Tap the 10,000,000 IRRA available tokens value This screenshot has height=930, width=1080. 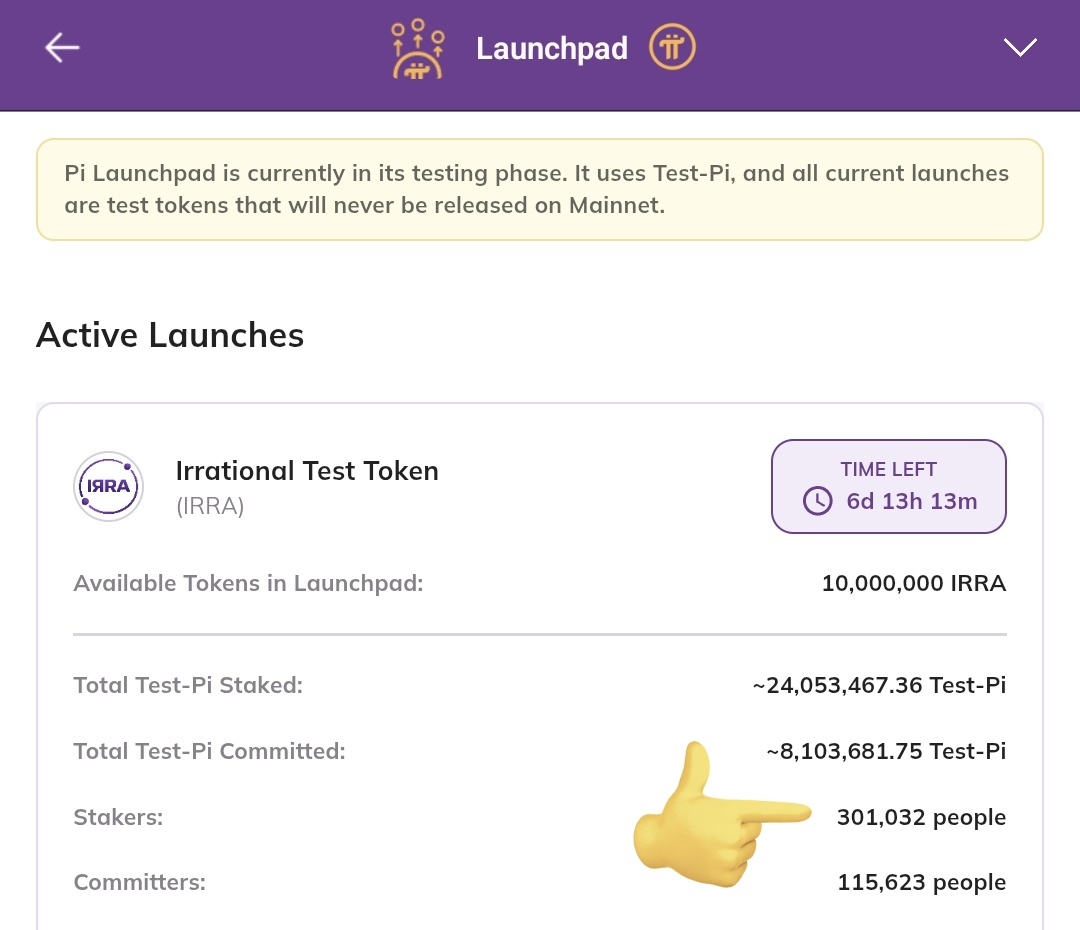point(913,583)
